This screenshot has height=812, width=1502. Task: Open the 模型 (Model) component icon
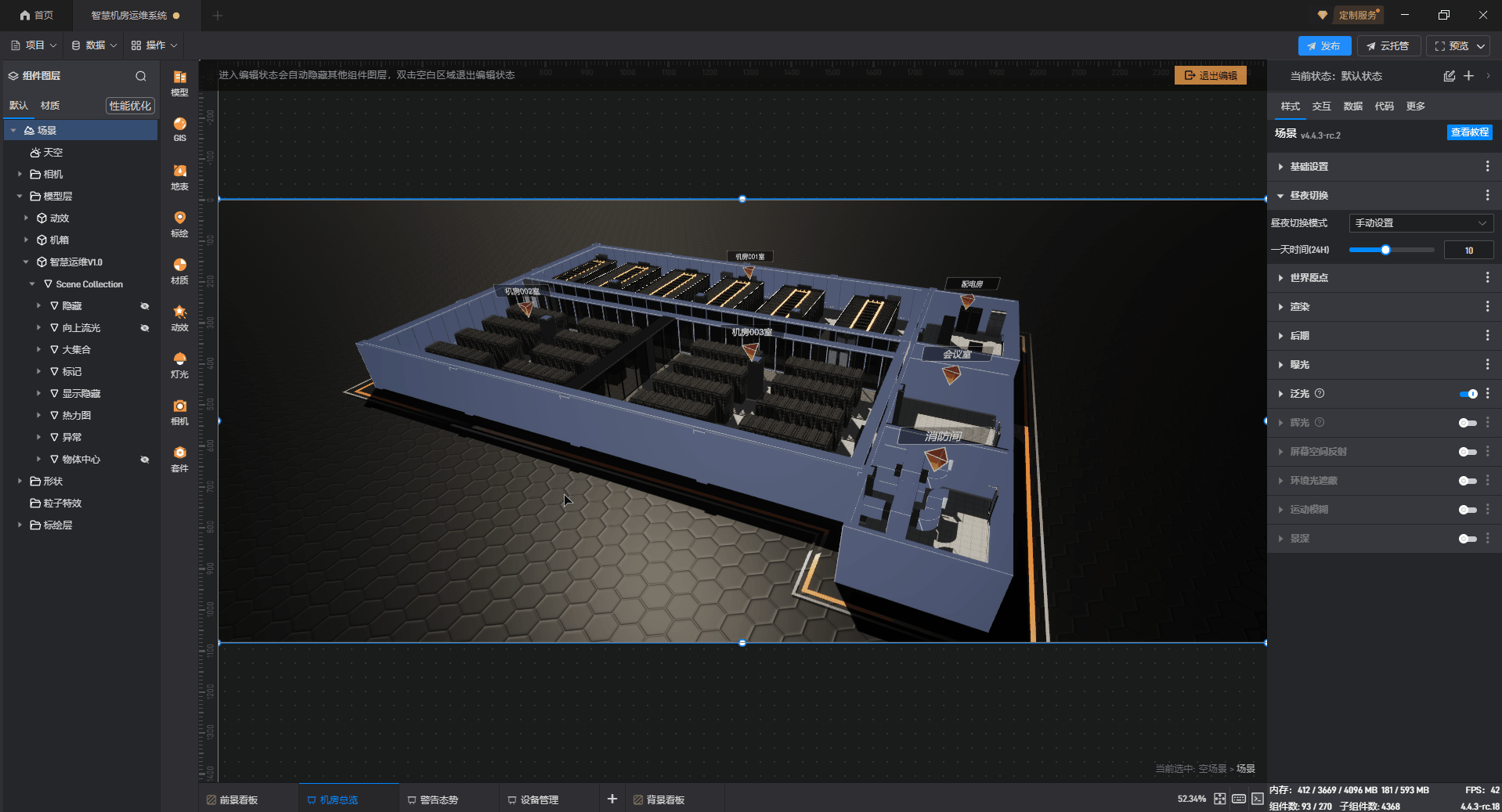pyautogui.click(x=179, y=81)
